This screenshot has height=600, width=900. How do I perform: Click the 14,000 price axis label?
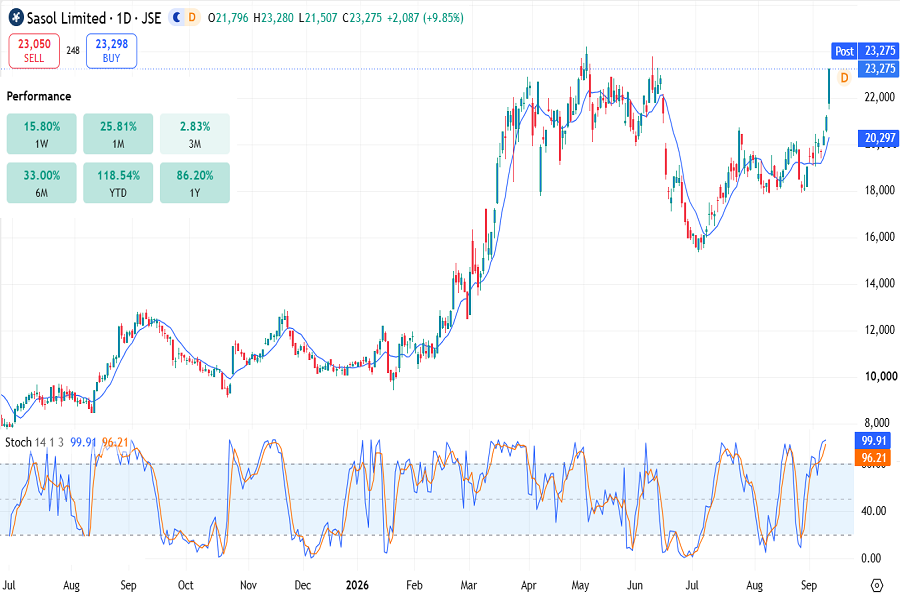click(x=879, y=283)
